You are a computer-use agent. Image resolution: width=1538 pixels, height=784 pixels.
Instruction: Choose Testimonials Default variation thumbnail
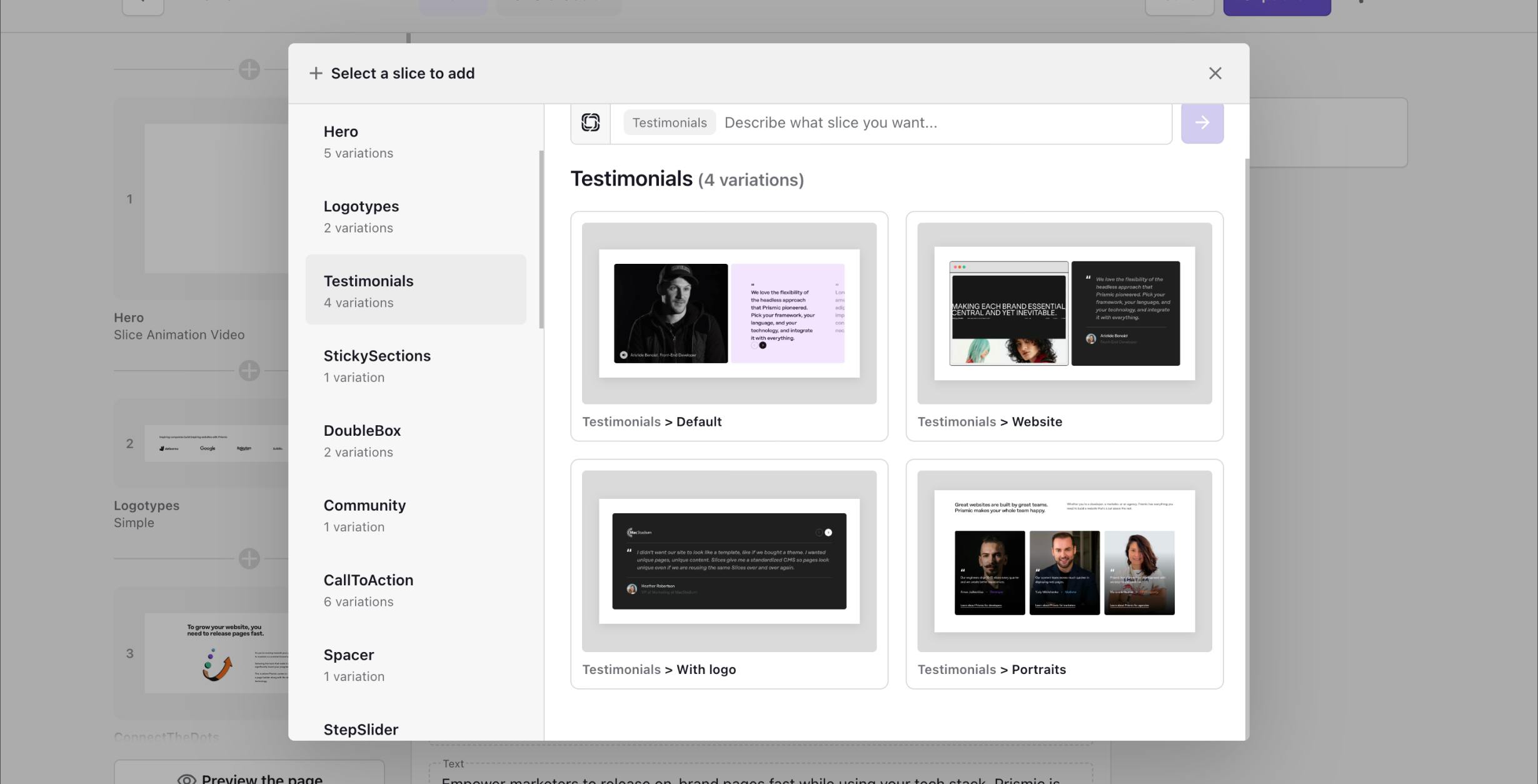click(729, 313)
